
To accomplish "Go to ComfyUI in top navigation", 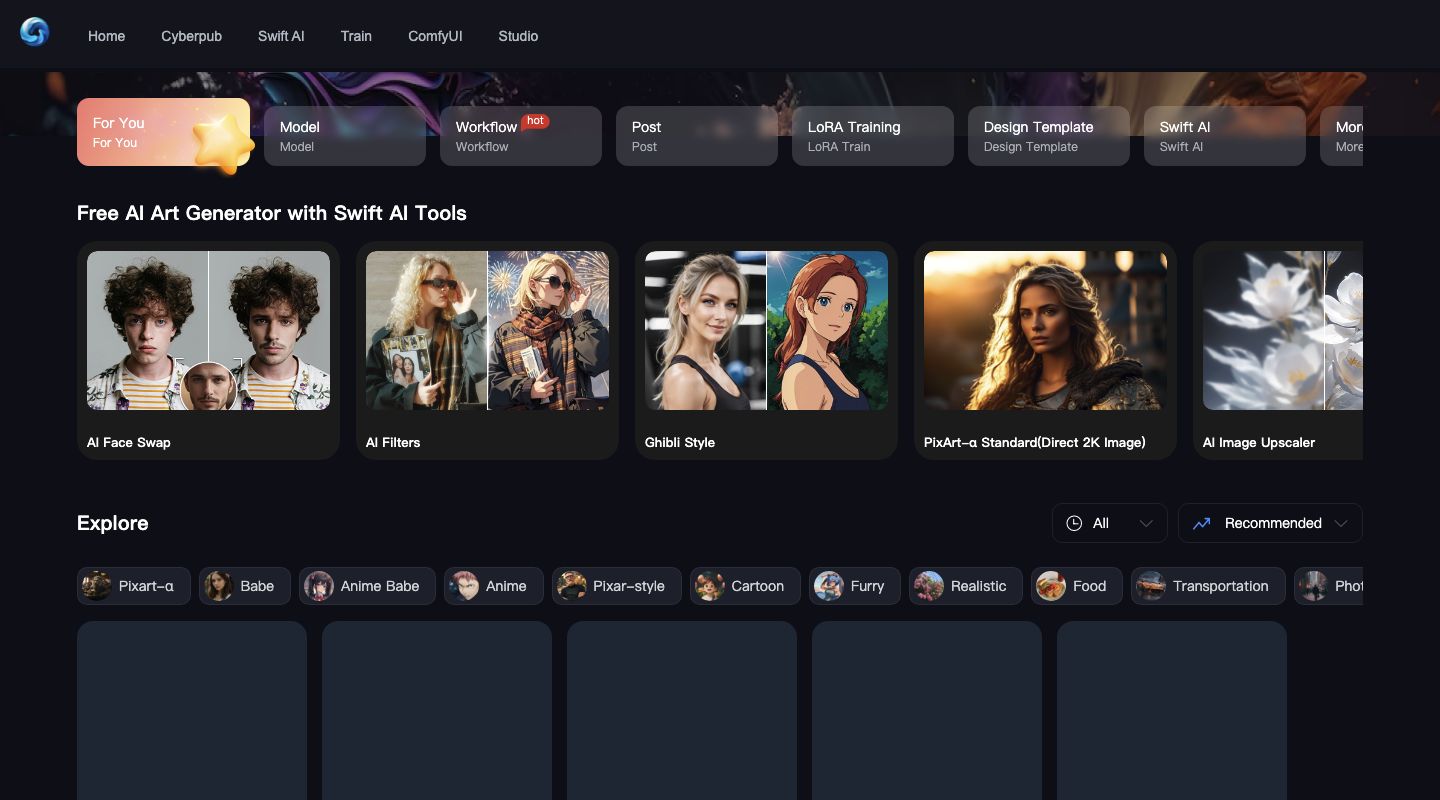I will click(x=435, y=36).
